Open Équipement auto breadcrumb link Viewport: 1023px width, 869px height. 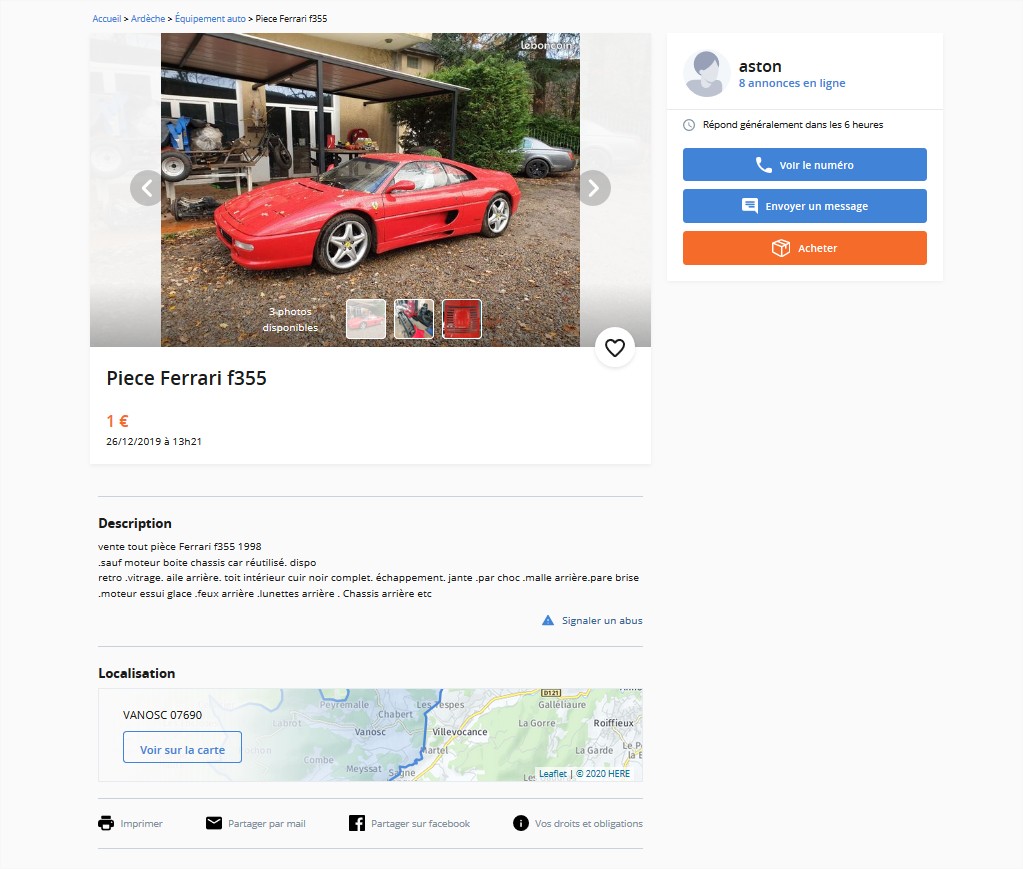(x=210, y=19)
